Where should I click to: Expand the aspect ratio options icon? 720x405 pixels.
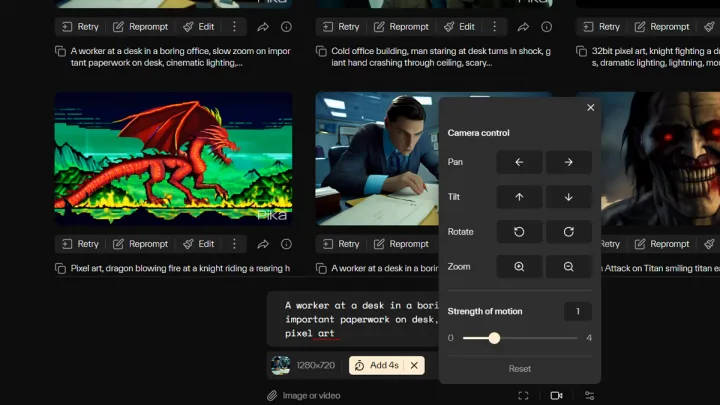tap(523, 395)
